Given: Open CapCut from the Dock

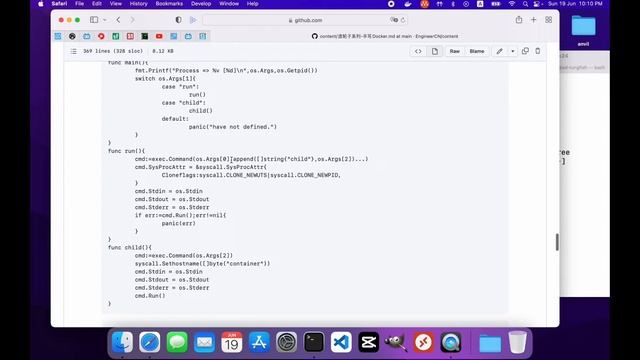Looking at the screenshot, I should (x=369, y=342).
